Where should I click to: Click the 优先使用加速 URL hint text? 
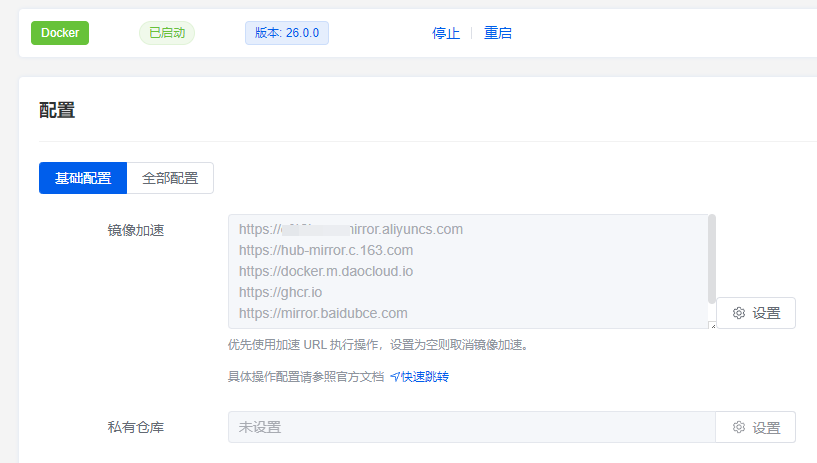pyautogui.click(x=379, y=345)
